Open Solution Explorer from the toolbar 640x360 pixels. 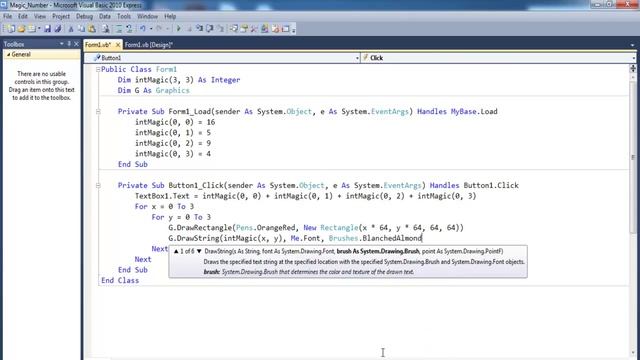pyautogui.click(x=234, y=29)
